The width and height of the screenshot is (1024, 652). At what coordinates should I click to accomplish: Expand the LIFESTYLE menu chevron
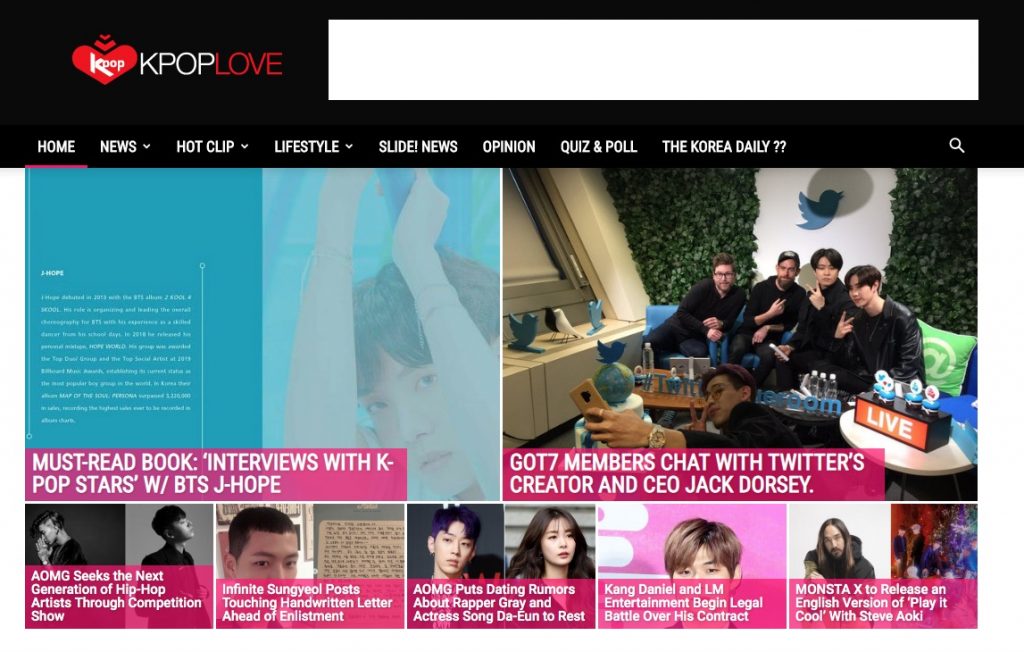tap(349, 146)
